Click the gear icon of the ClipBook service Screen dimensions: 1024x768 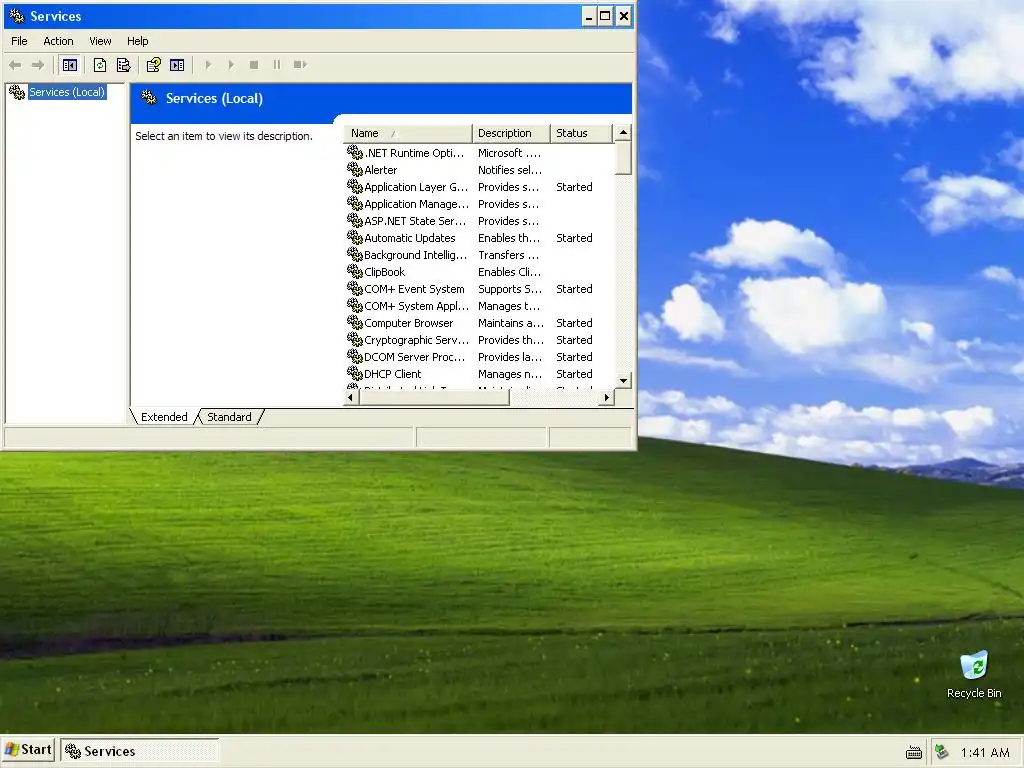pos(355,272)
